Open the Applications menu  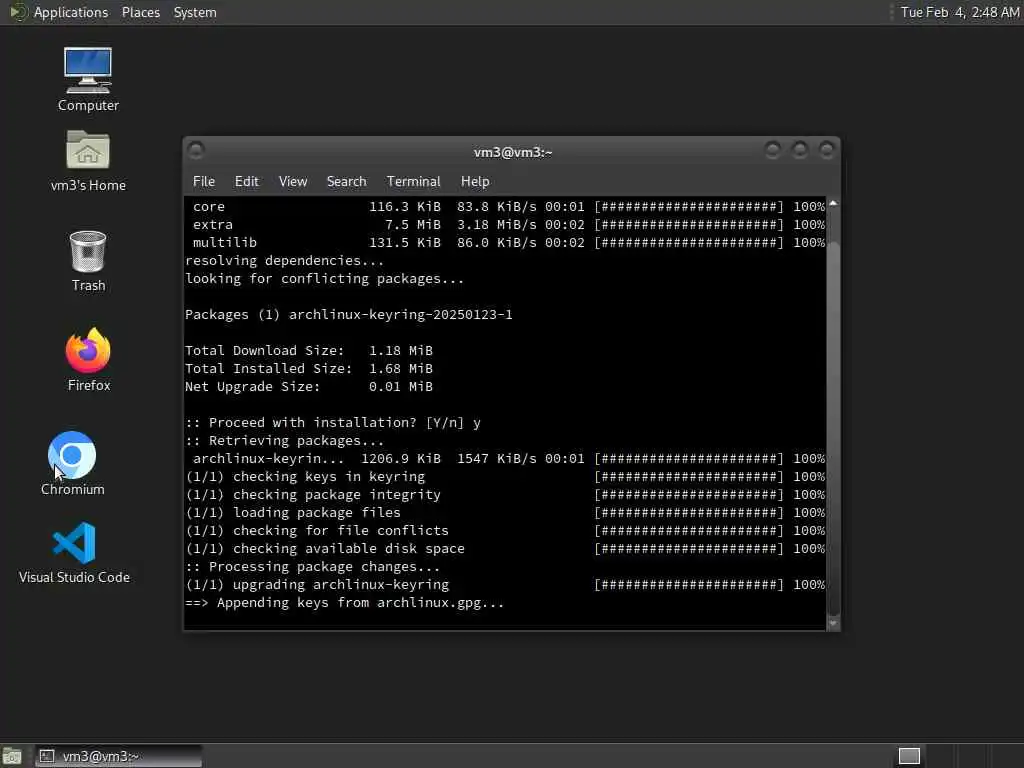tap(71, 12)
